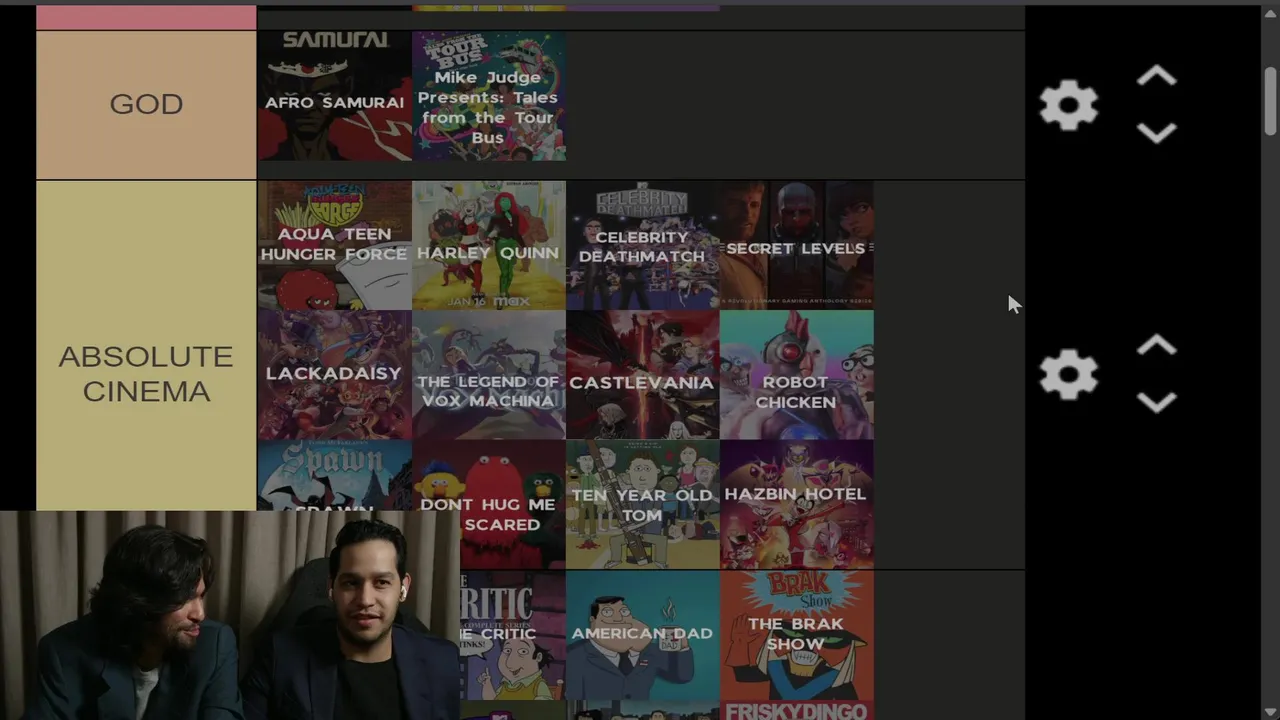Select the ABSOLUTE CINEMA tier label
Viewport: 1280px width, 720px height.
point(146,373)
